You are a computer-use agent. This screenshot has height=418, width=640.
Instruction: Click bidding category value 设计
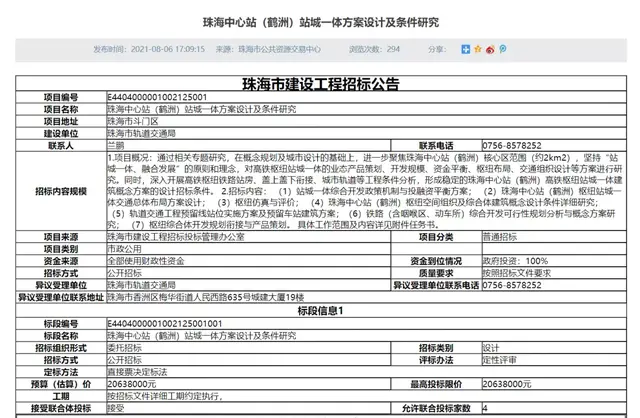click(491, 348)
